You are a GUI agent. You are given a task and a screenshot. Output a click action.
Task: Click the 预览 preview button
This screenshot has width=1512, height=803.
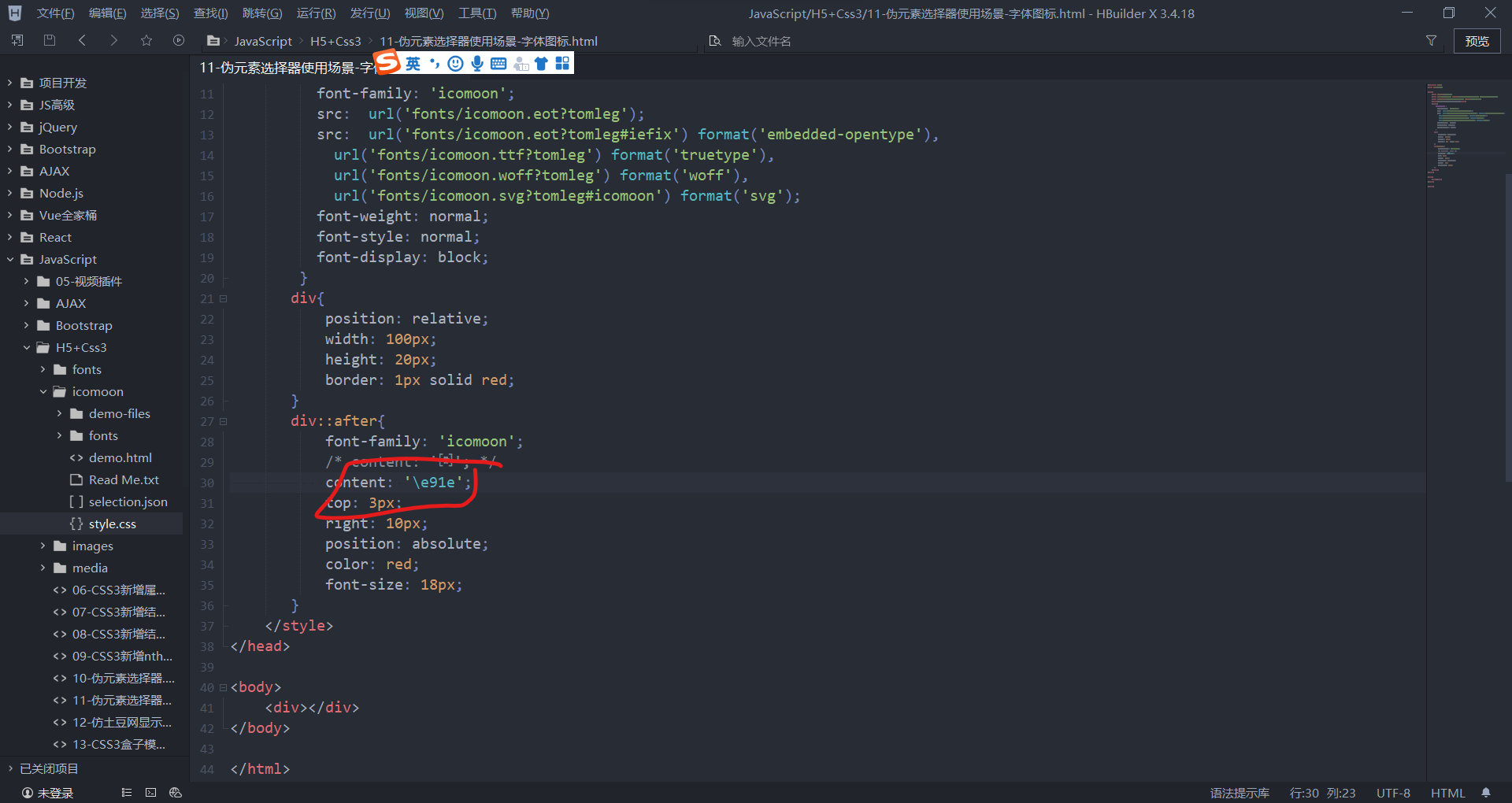[x=1477, y=41]
